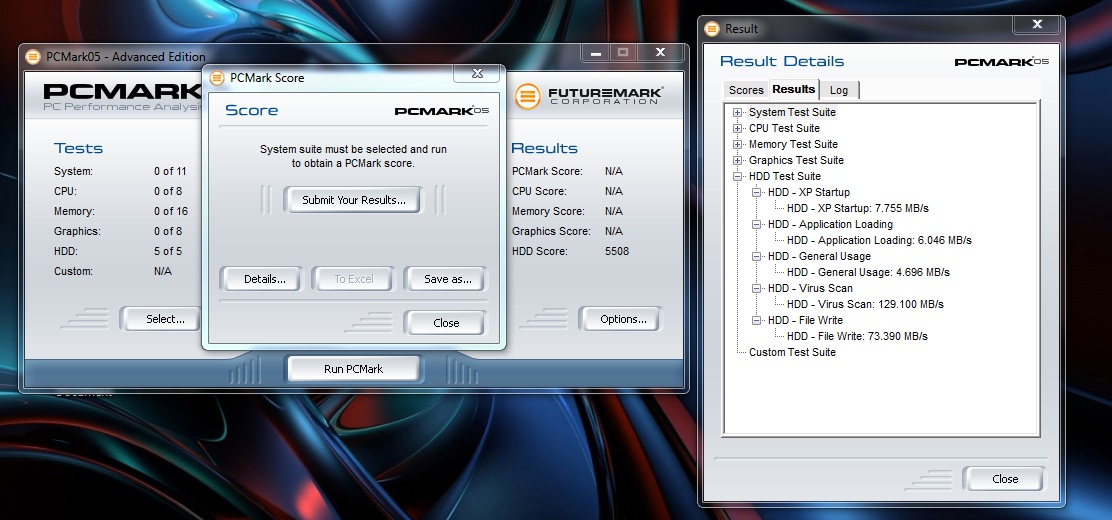1112x520 pixels.
Task: Switch to the Scores tab
Action: coord(746,90)
